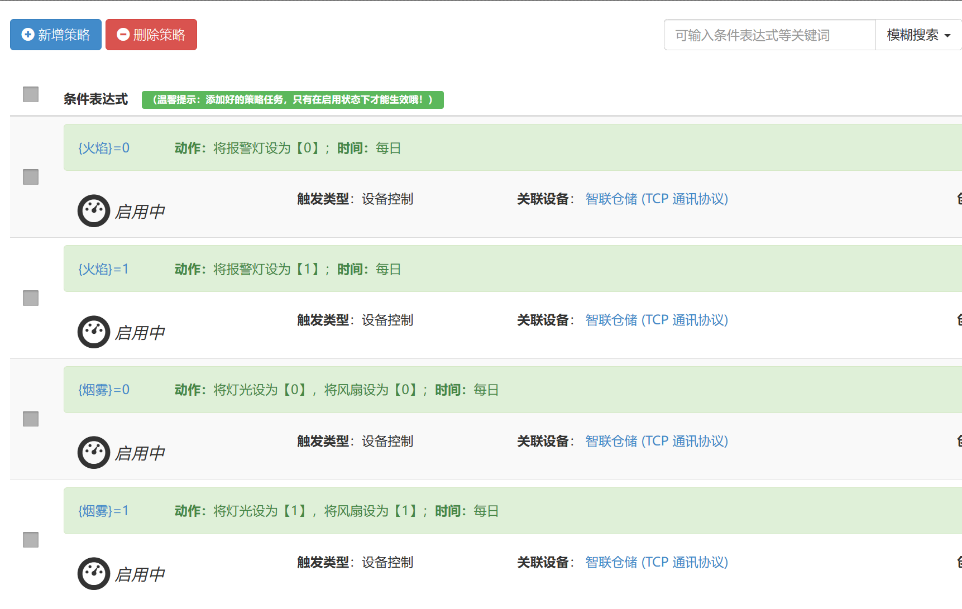Open 智联仓储 device link in first row

click(656, 199)
